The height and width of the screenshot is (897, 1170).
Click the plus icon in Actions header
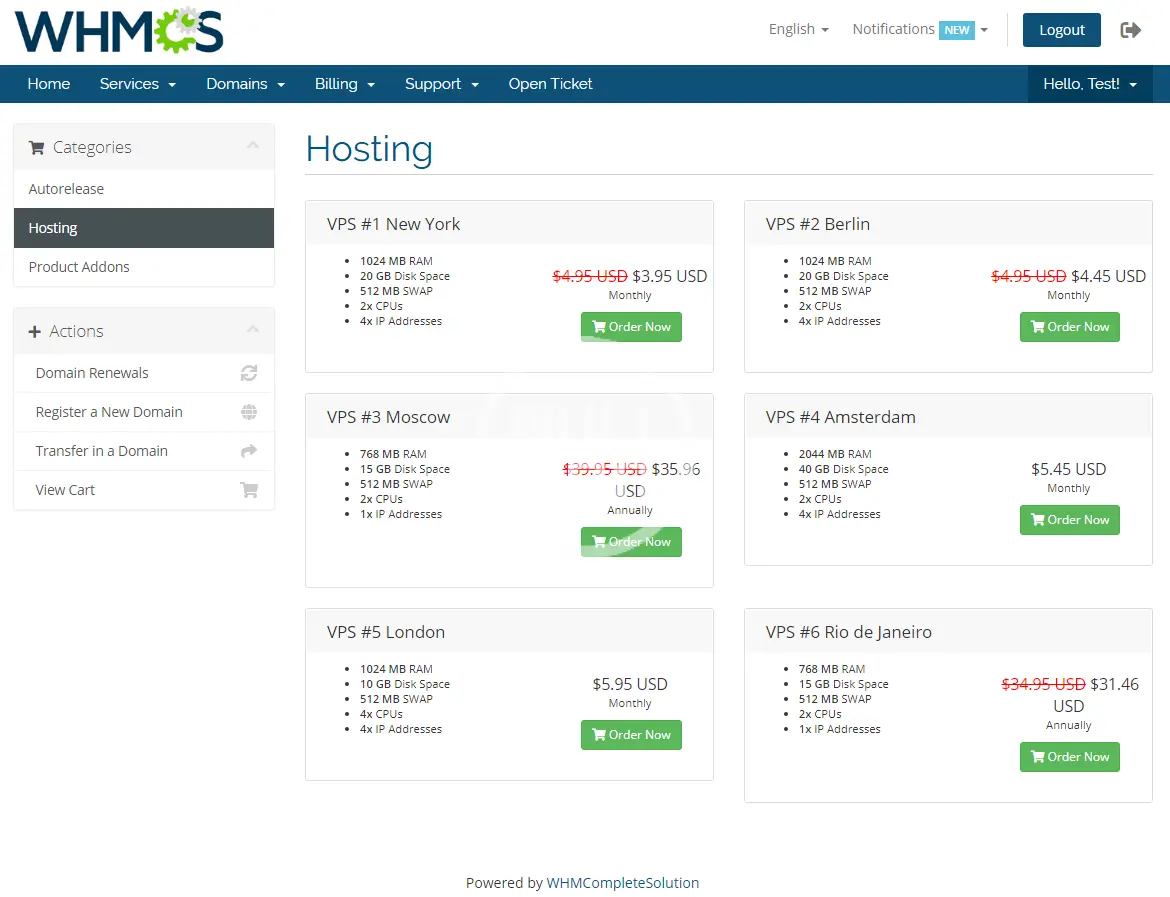[35, 332]
